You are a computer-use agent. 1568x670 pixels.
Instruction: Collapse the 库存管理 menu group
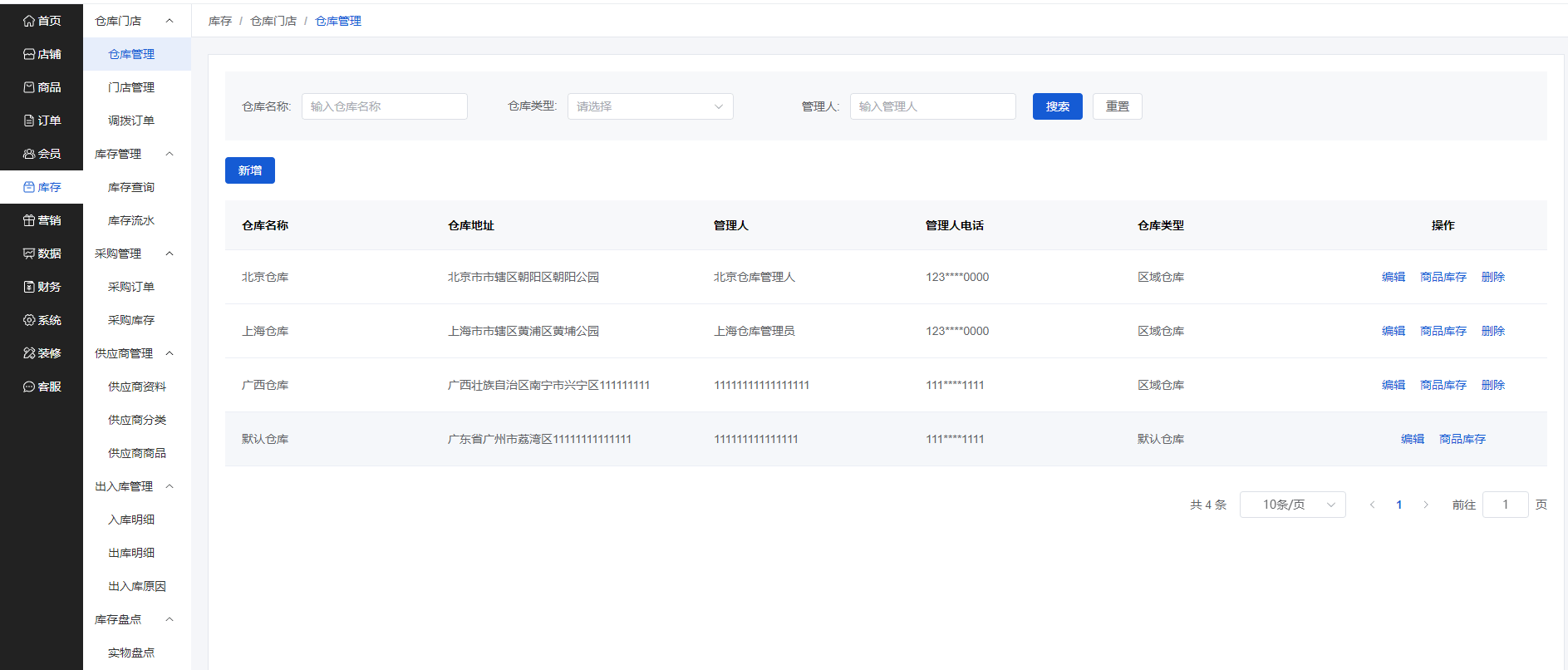click(x=137, y=154)
